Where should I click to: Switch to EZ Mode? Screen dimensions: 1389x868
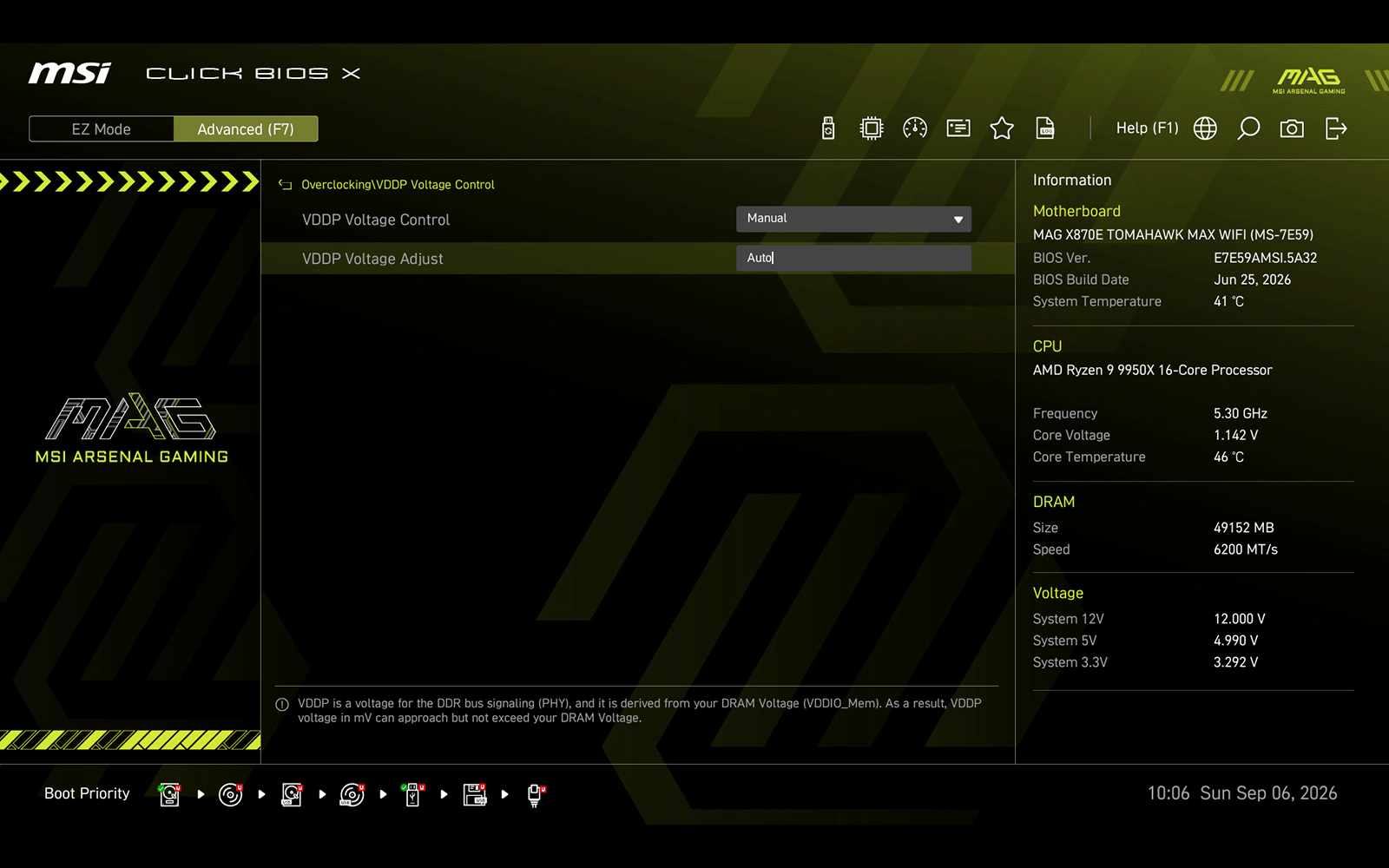[102, 129]
